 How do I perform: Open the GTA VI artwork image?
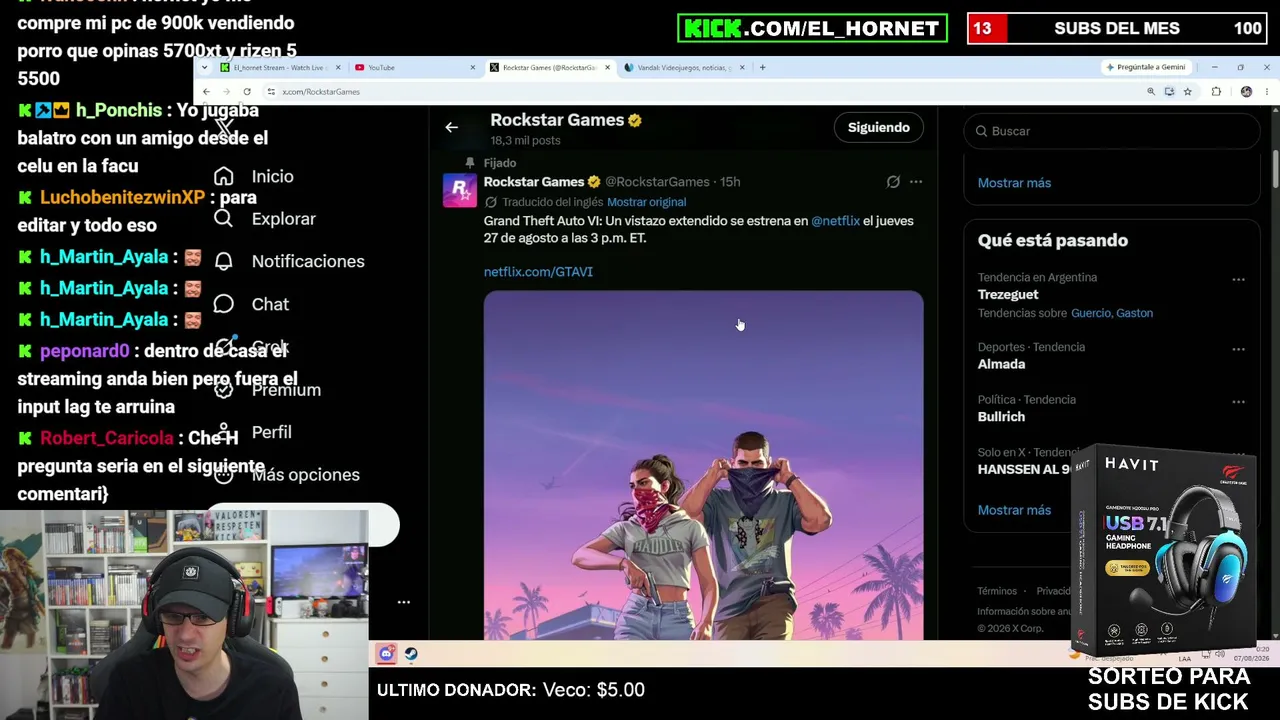[704, 465]
